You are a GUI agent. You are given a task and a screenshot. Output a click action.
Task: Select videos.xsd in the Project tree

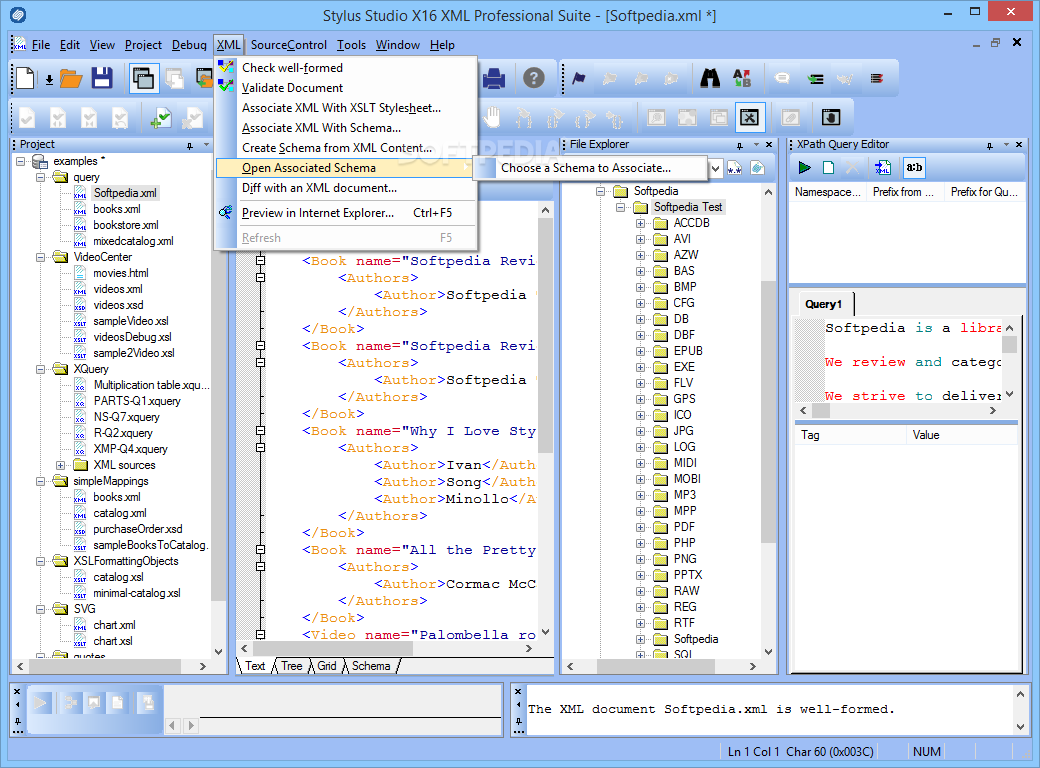click(x=118, y=305)
